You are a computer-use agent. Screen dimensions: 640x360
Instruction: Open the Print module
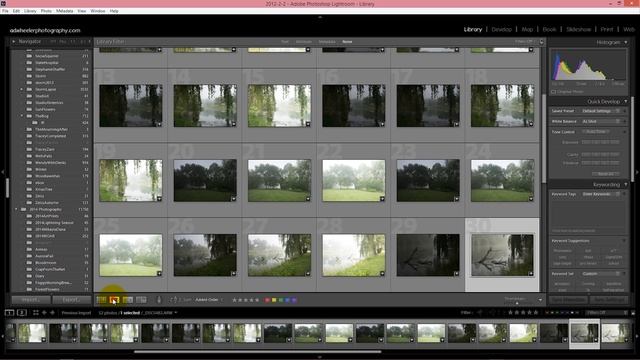click(607, 29)
